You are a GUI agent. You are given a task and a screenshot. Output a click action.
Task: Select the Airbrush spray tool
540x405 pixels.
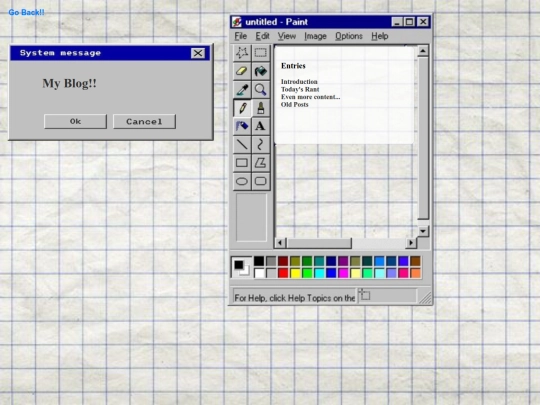tap(242, 126)
